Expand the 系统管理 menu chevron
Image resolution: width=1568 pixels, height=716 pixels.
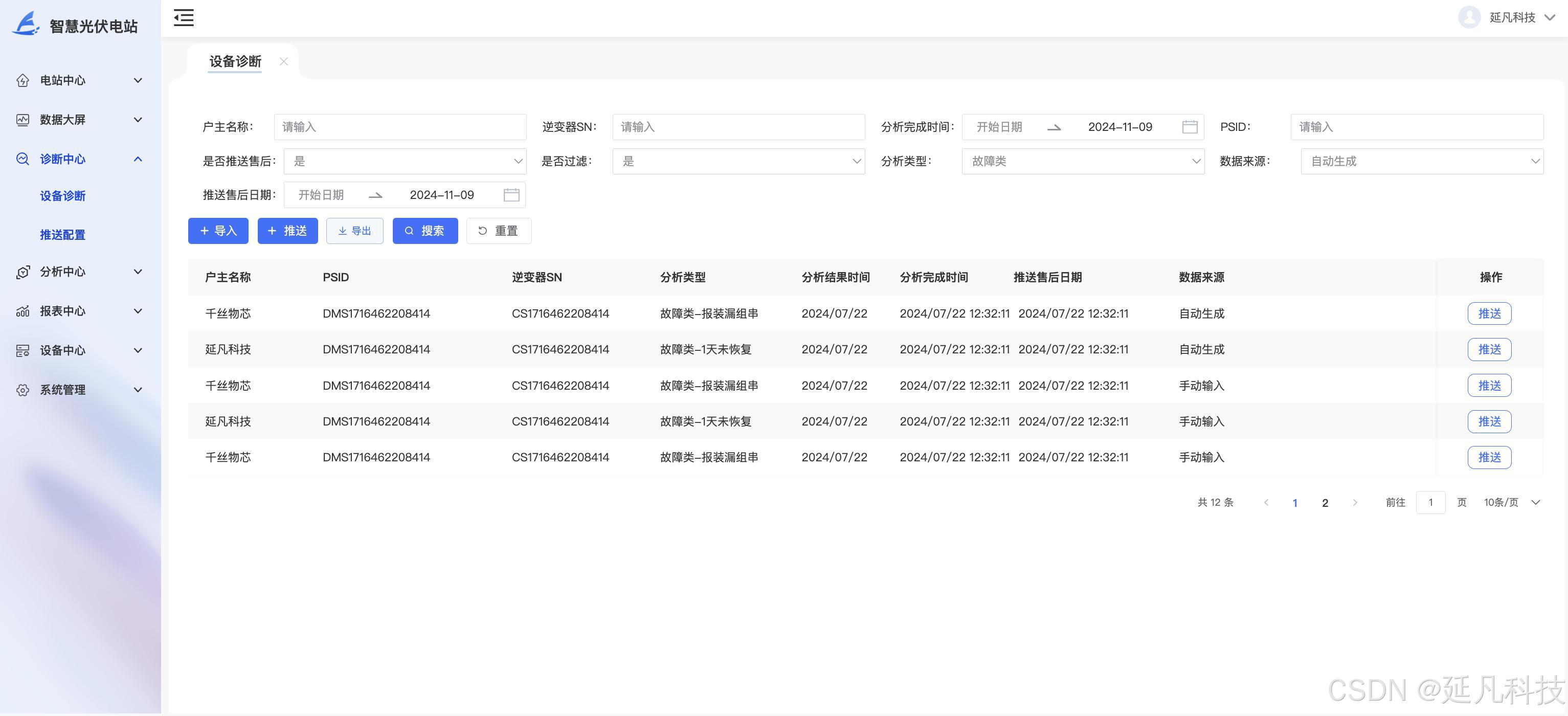click(x=138, y=390)
